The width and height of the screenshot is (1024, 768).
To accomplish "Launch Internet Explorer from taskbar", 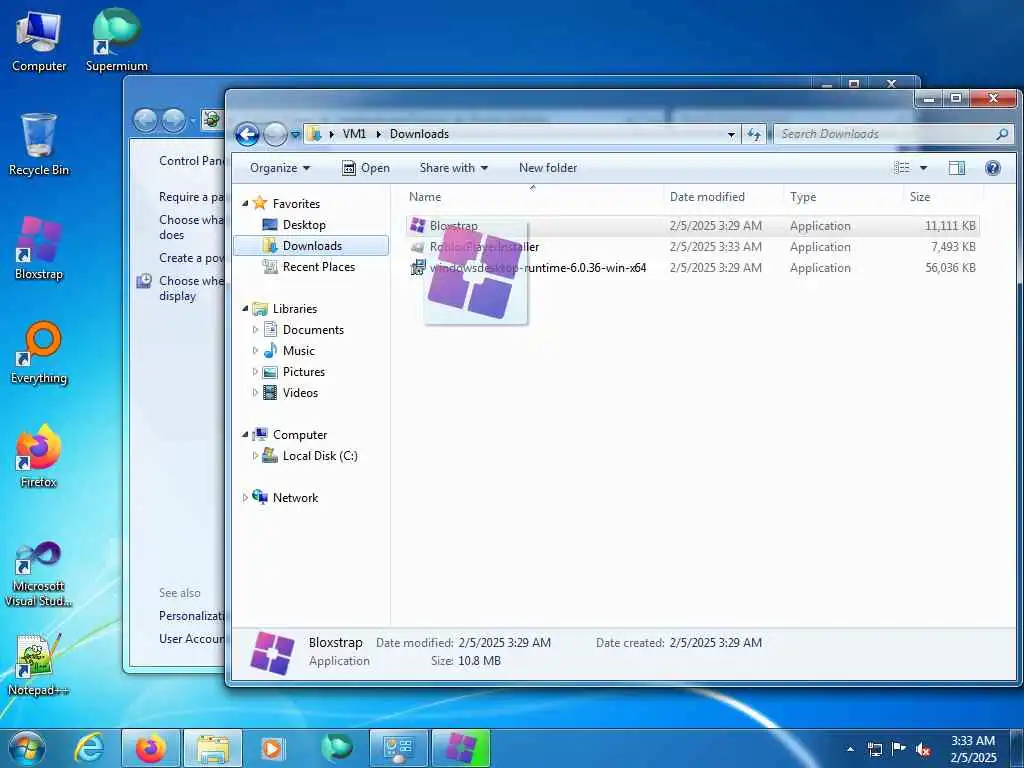I will tap(89, 748).
